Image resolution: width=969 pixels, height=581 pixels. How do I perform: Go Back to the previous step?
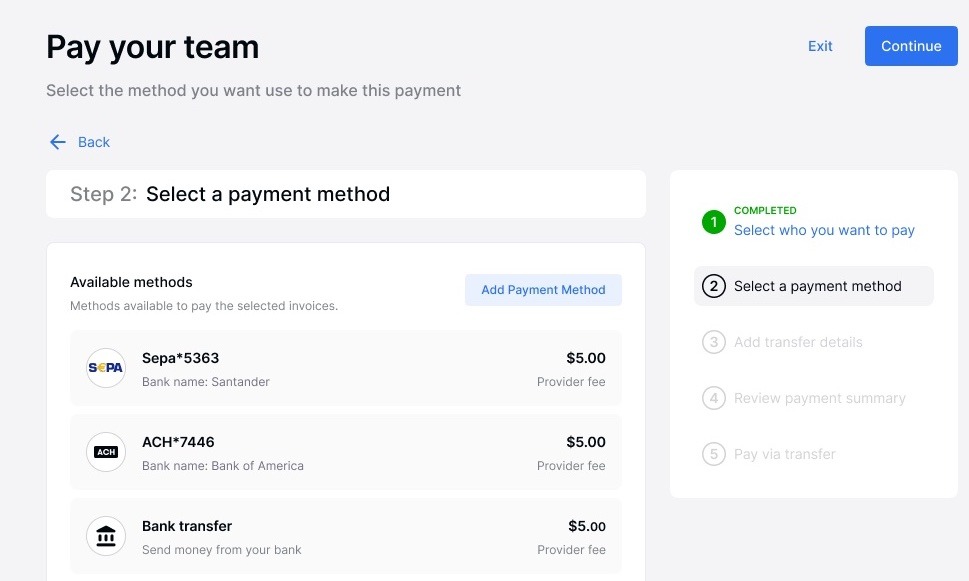pos(93,141)
